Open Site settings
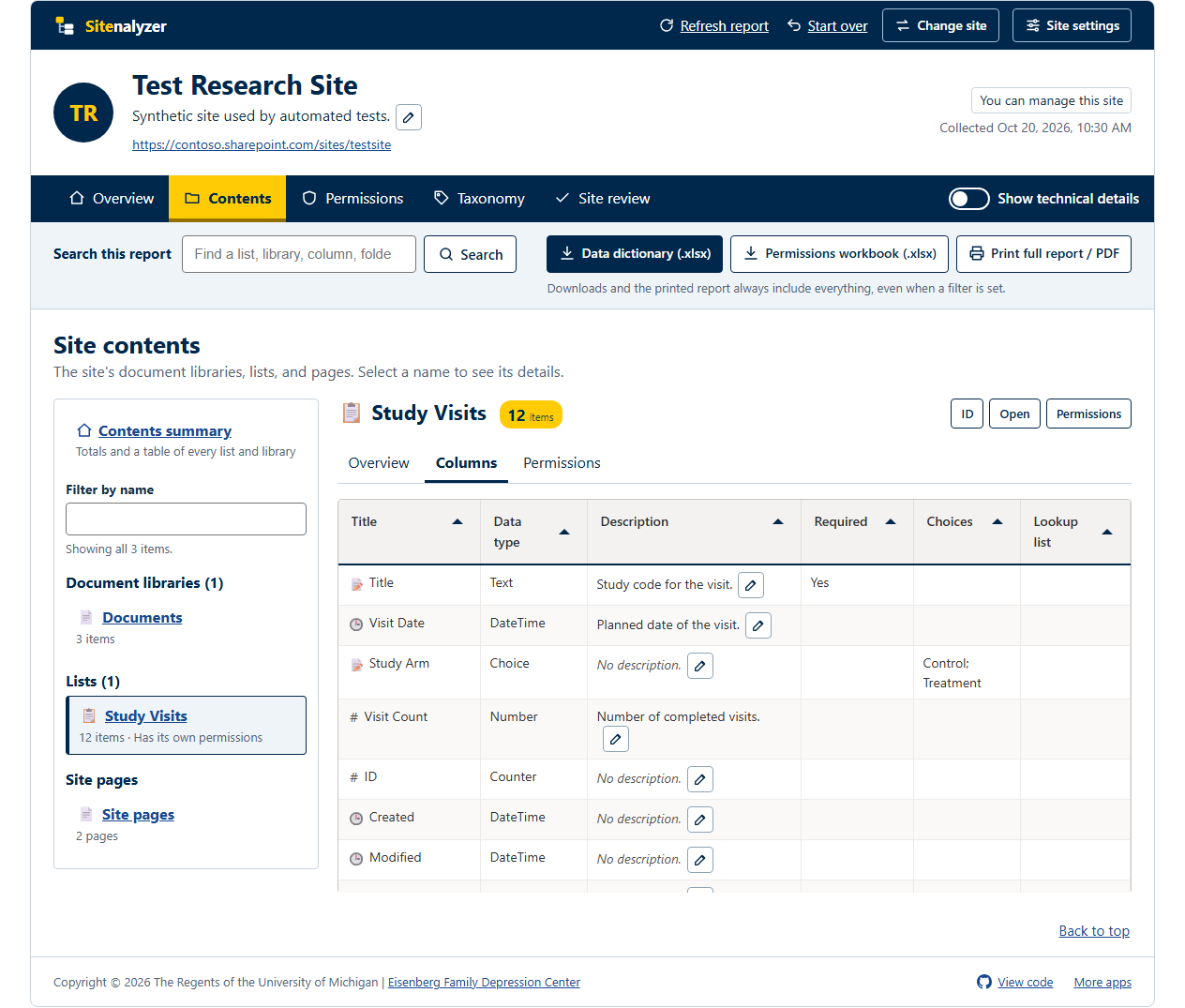The image size is (1185, 1008). [x=1072, y=26]
